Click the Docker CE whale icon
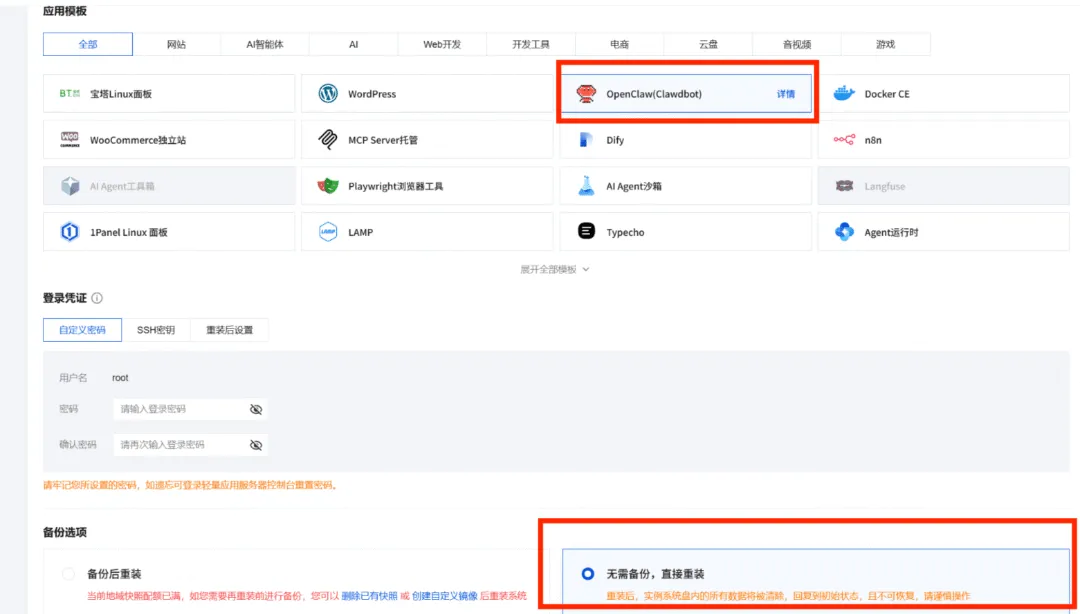Image resolution: width=1080 pixels, height=614 pixels. pos(844,93)
